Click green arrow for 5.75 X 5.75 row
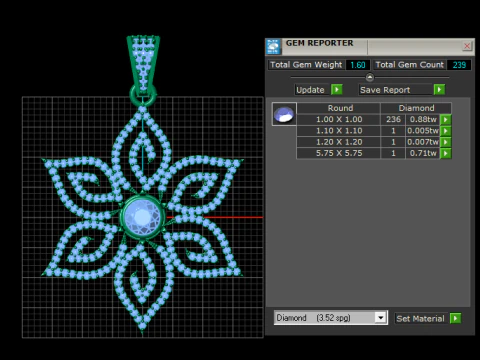This screenshot has height=360, width=480. pyautogui.click(x=446, y=153)
